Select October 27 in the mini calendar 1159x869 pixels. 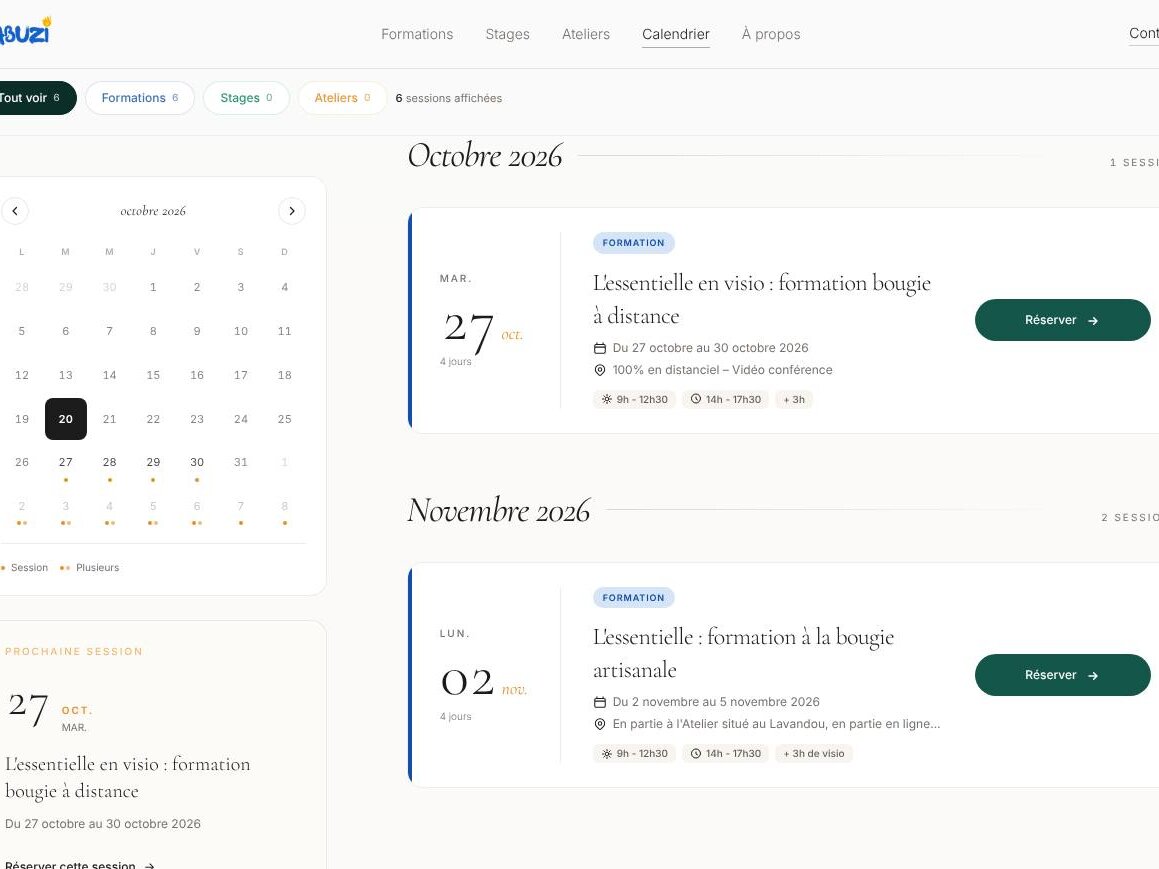66,463
